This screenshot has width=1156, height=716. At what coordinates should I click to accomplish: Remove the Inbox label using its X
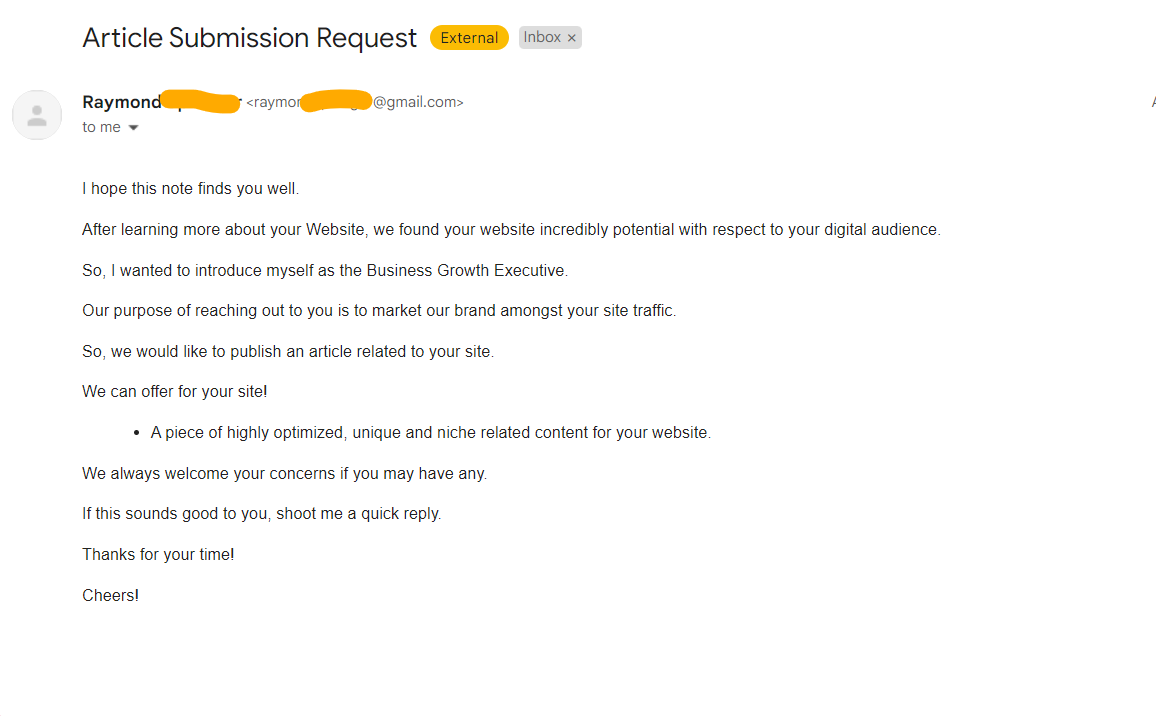[571, 38]
